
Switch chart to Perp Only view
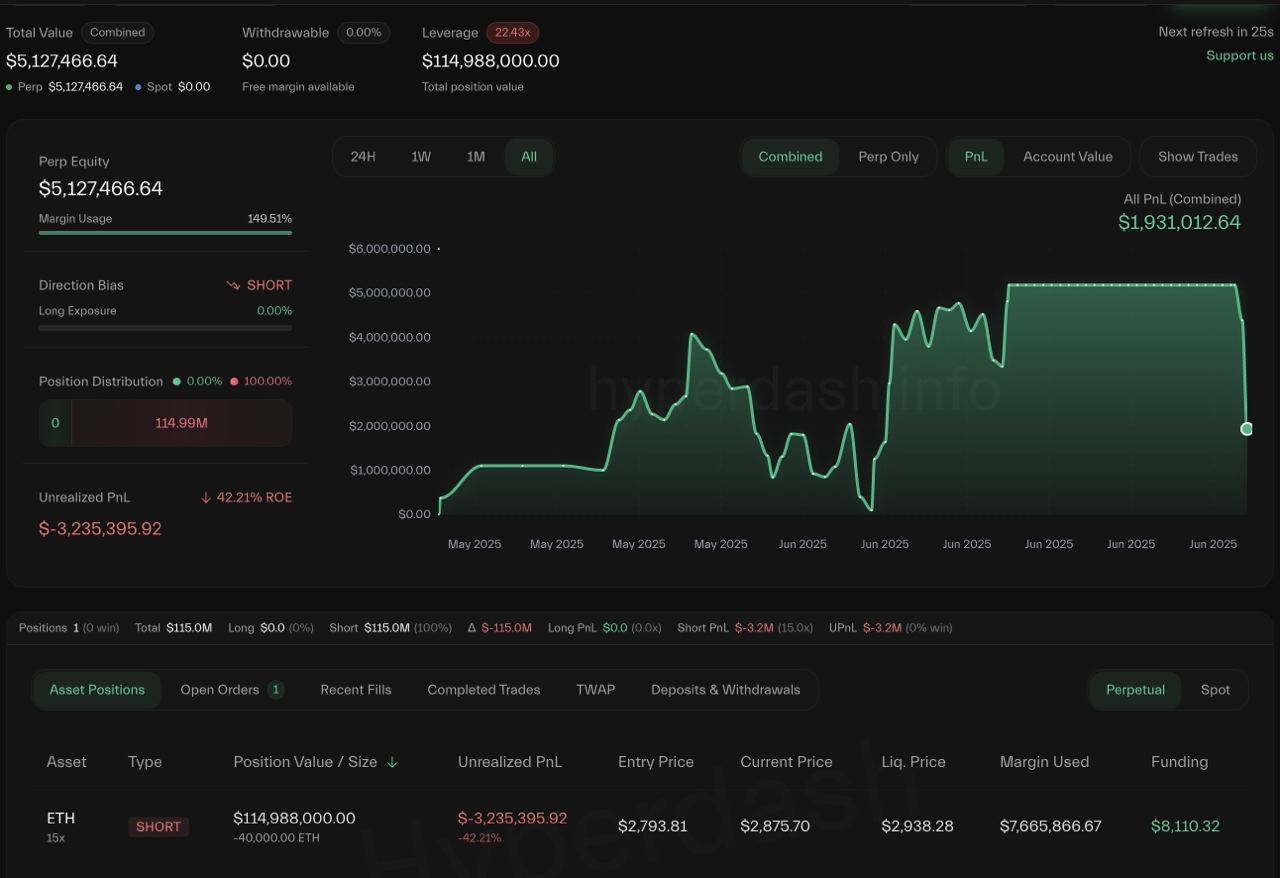(x=888, y=157)
